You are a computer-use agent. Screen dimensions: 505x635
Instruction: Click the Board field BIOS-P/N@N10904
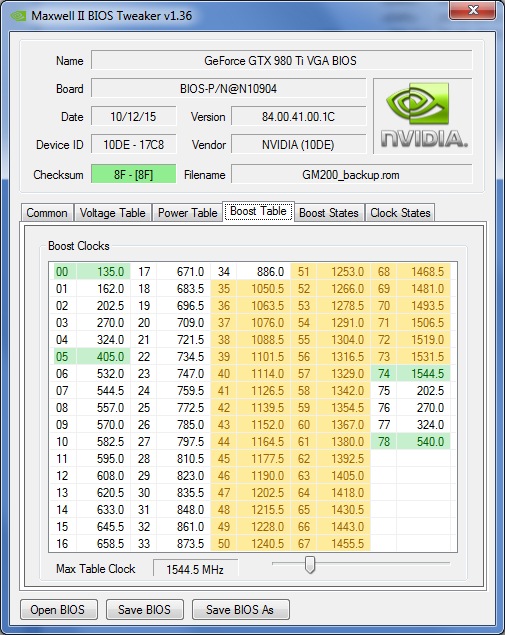click(x=228, y=89)
